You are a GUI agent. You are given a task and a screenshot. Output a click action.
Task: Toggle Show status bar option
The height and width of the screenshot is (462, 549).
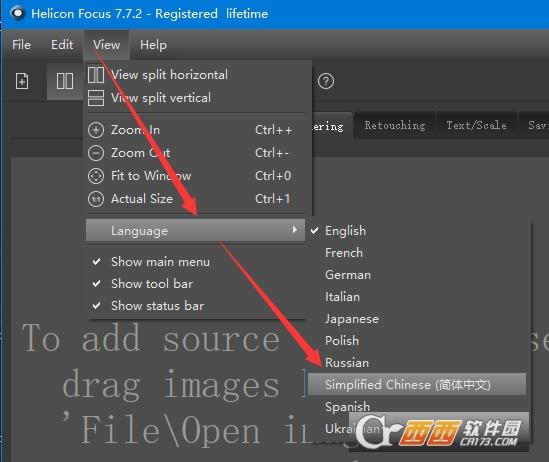click(x=196, y=306)
